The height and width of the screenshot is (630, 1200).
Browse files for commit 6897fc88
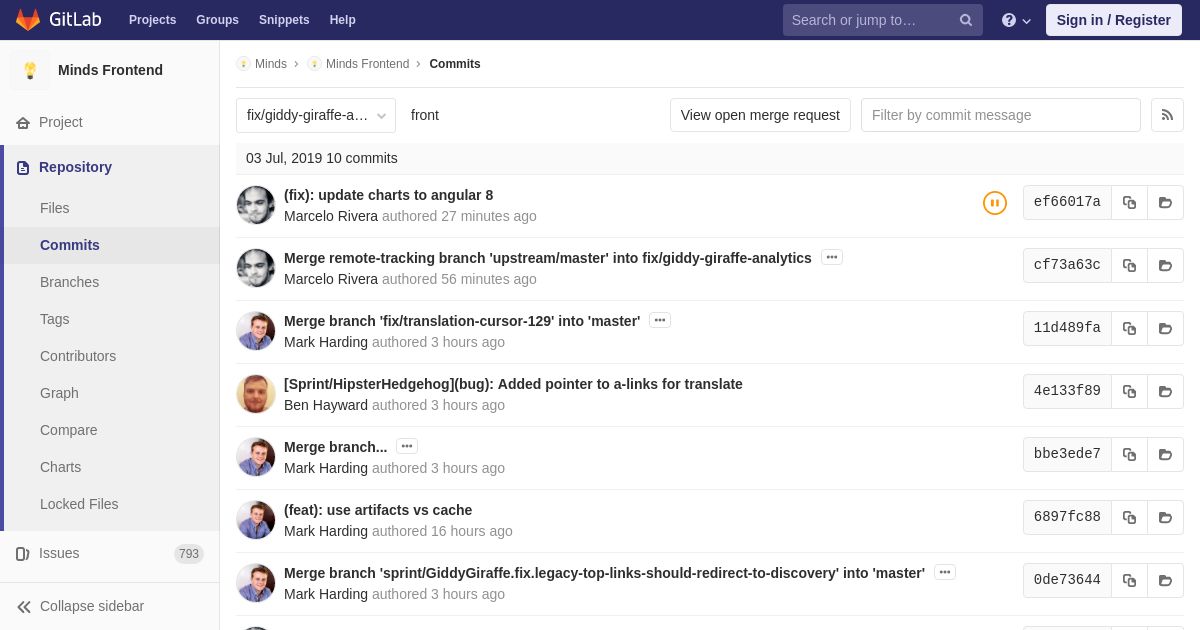coord(1165,517)
